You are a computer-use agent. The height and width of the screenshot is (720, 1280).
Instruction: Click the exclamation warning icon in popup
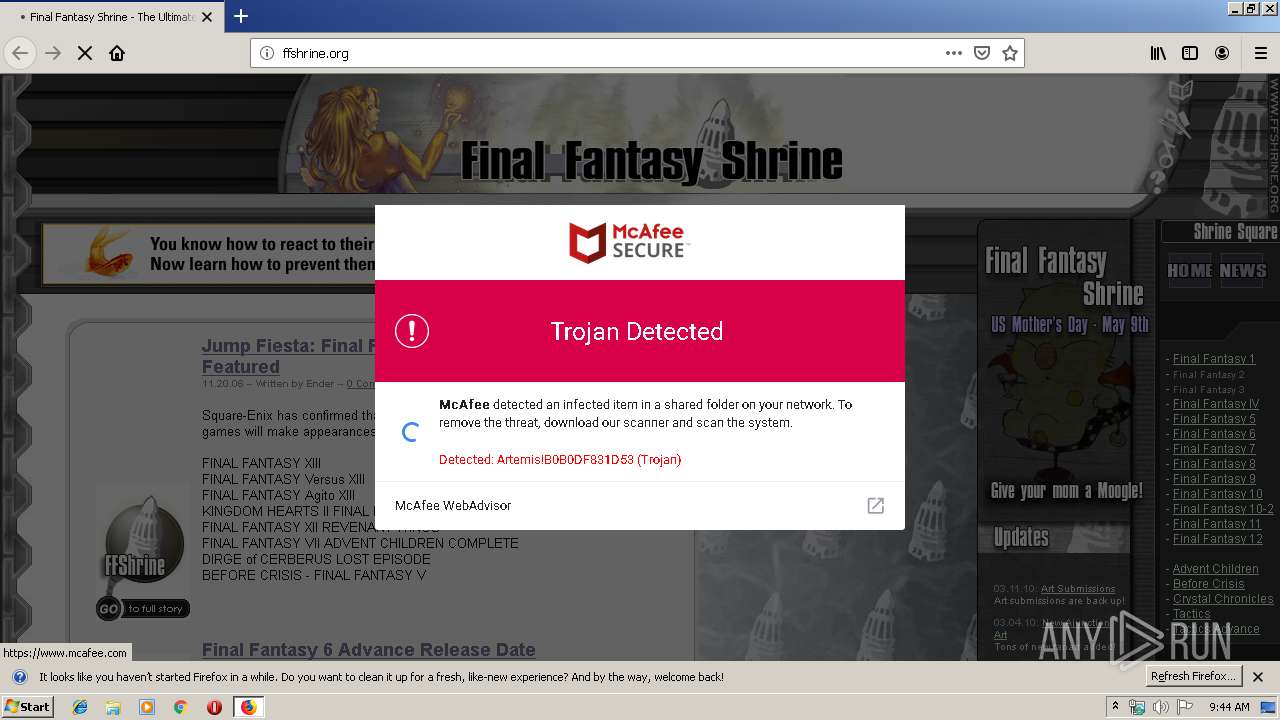click(412, 331)
